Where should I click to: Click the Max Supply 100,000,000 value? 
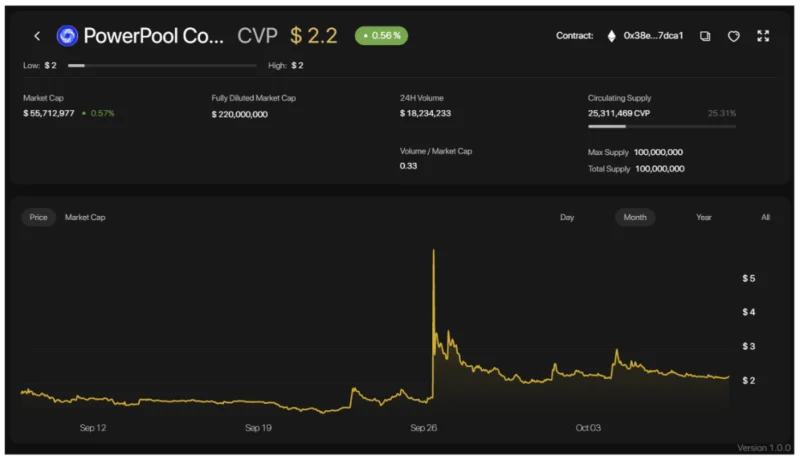[x=658, y=152]
